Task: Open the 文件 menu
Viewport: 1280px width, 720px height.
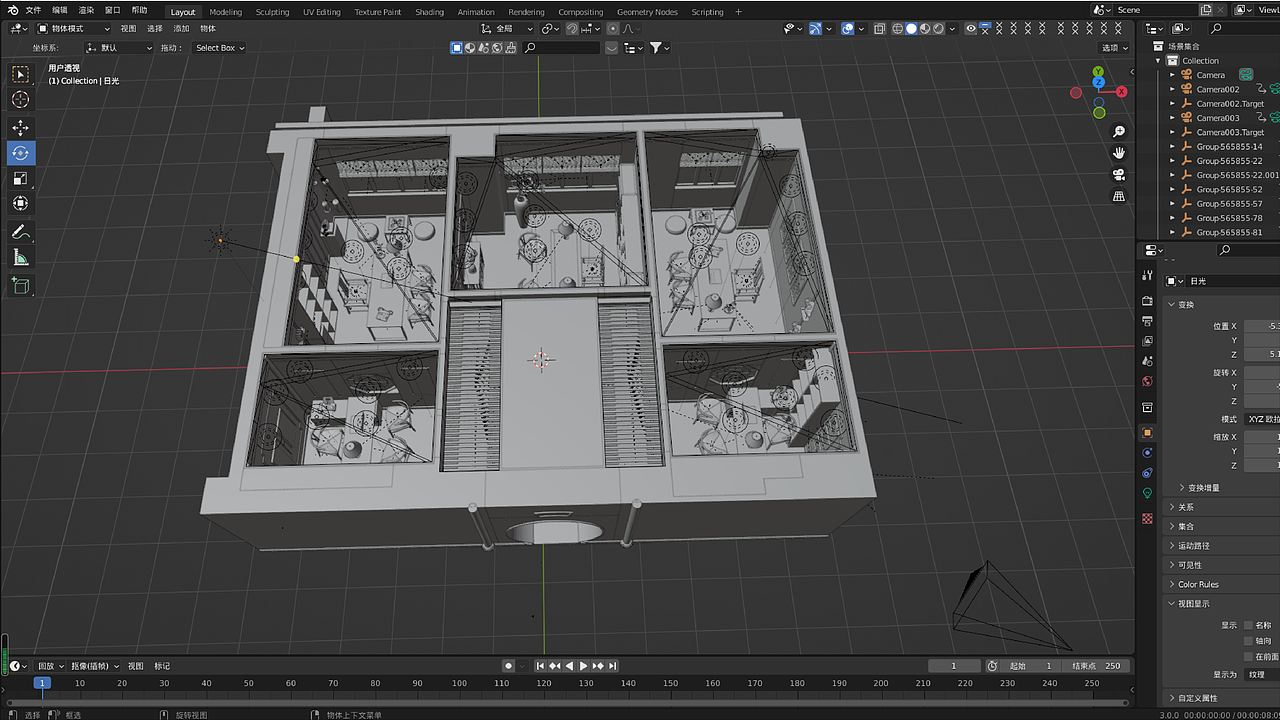Action: click(x=33, y=10)
